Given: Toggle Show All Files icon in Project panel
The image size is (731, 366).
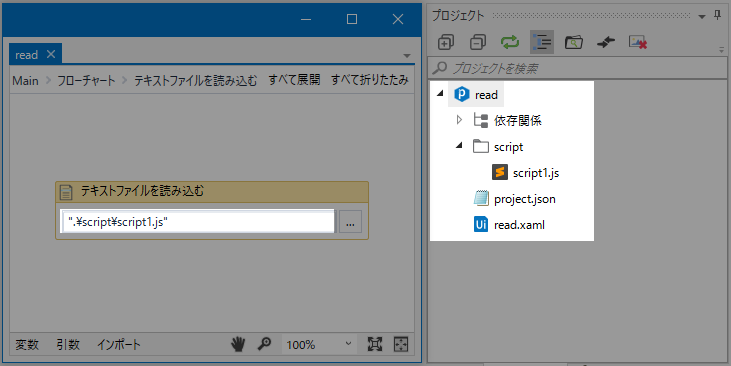Looking at the screenshot, I should (x=542, y=42).
